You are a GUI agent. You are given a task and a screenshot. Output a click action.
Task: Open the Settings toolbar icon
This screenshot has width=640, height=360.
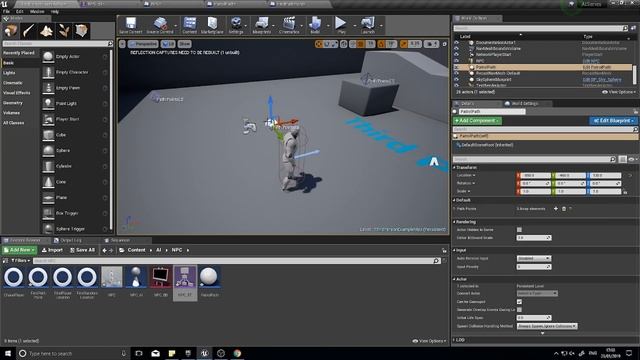point(236,25)
